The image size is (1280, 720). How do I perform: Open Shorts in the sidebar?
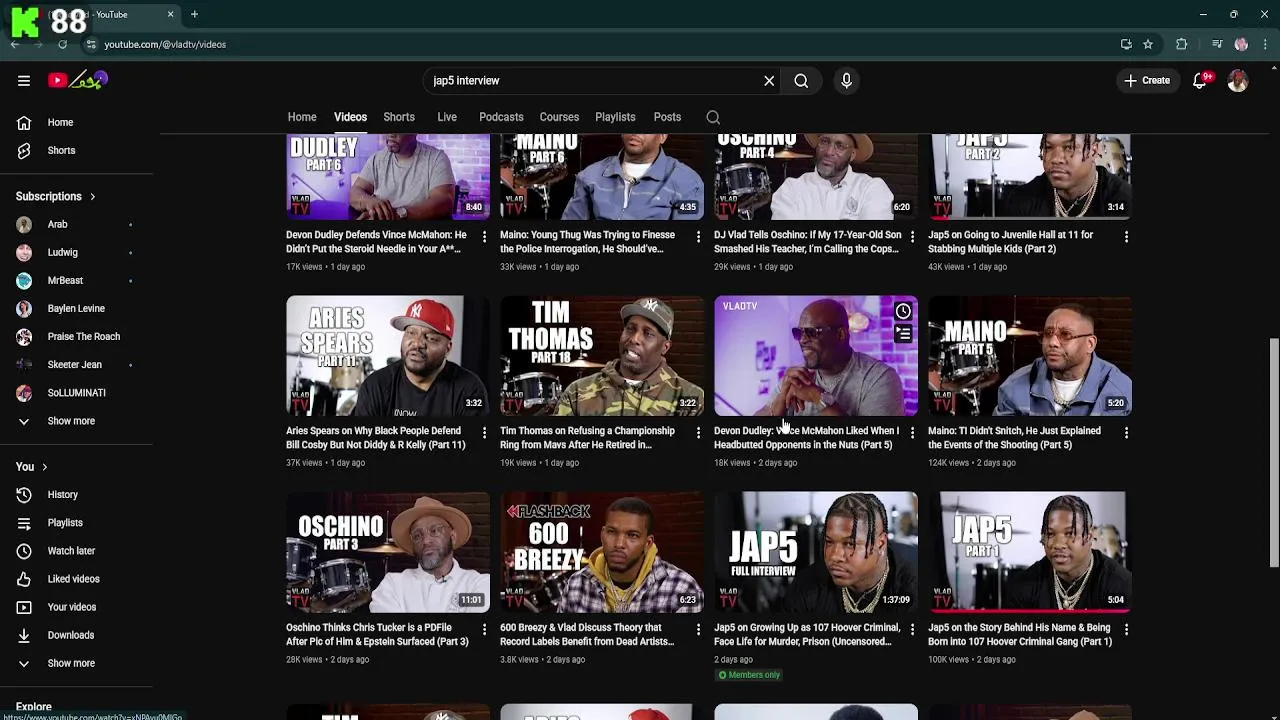click(x=76, y=150)
